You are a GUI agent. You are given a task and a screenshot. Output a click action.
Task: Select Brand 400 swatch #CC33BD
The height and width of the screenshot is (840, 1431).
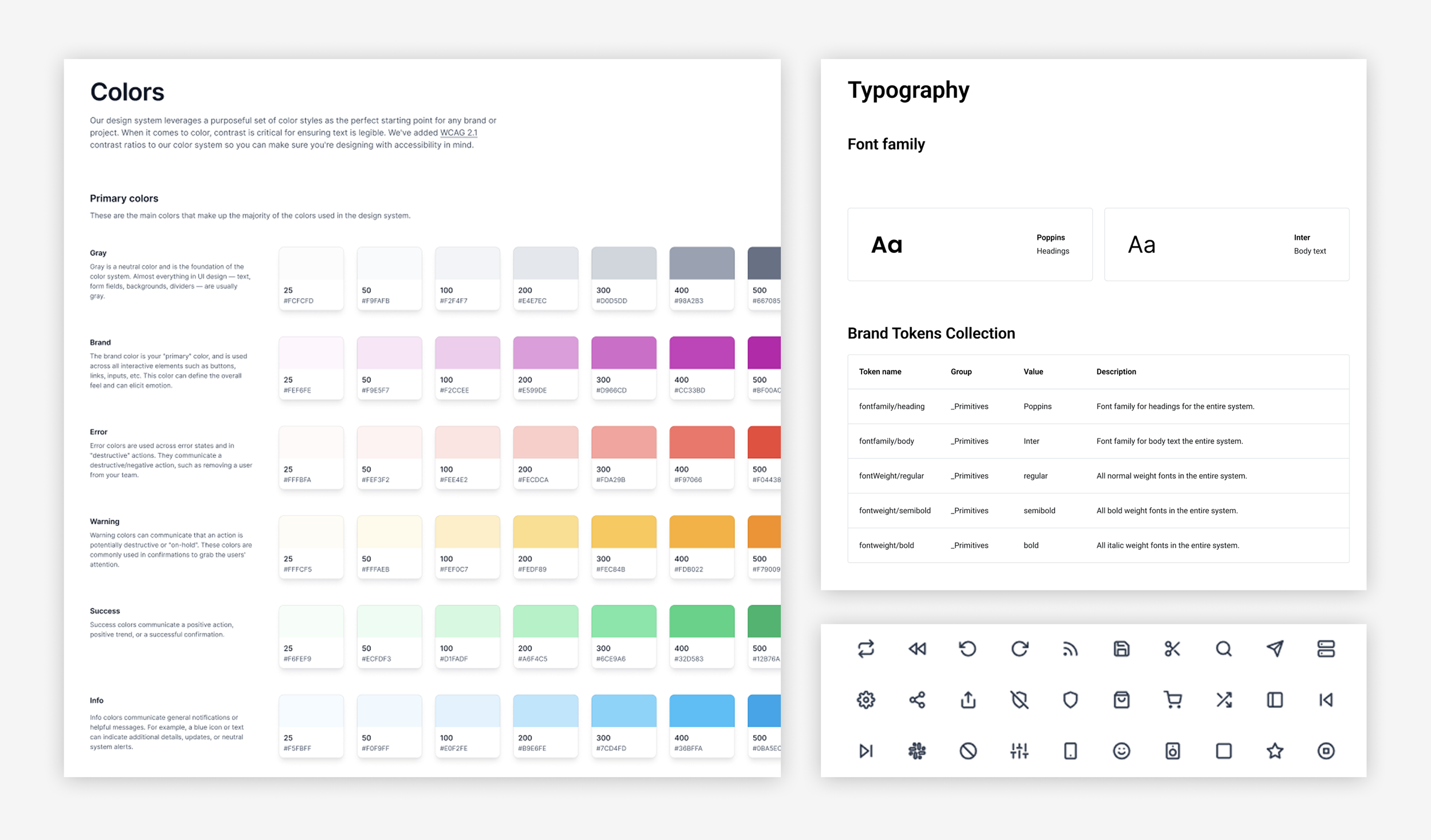click(x=701, y=367)
